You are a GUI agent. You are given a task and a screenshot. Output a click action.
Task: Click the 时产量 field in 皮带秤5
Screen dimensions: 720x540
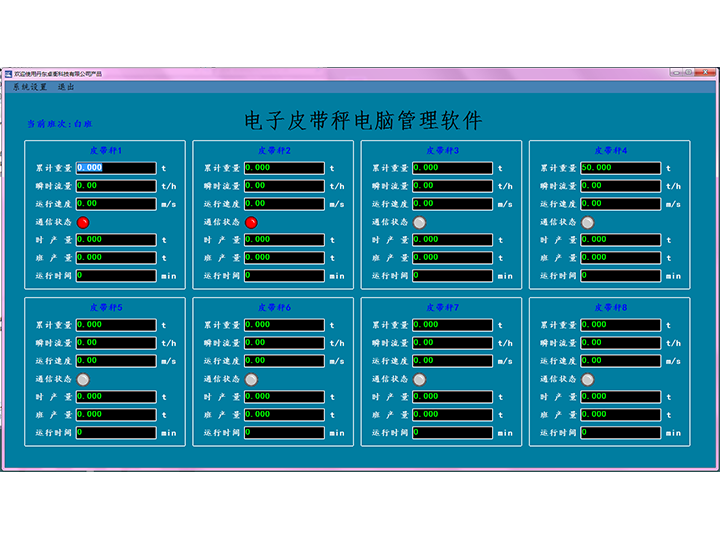click(116, 397)
